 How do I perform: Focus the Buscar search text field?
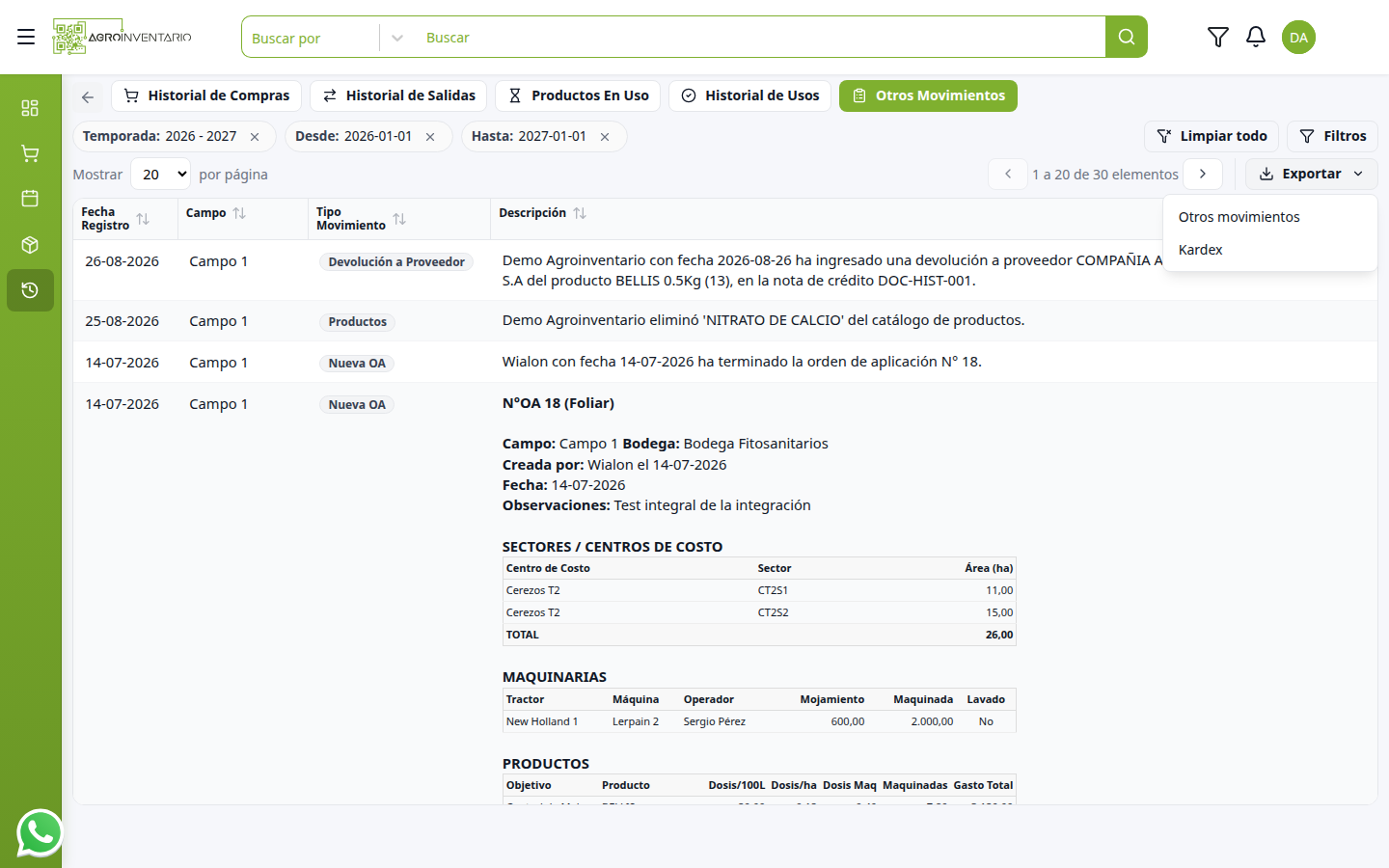[x=759, y=38]
